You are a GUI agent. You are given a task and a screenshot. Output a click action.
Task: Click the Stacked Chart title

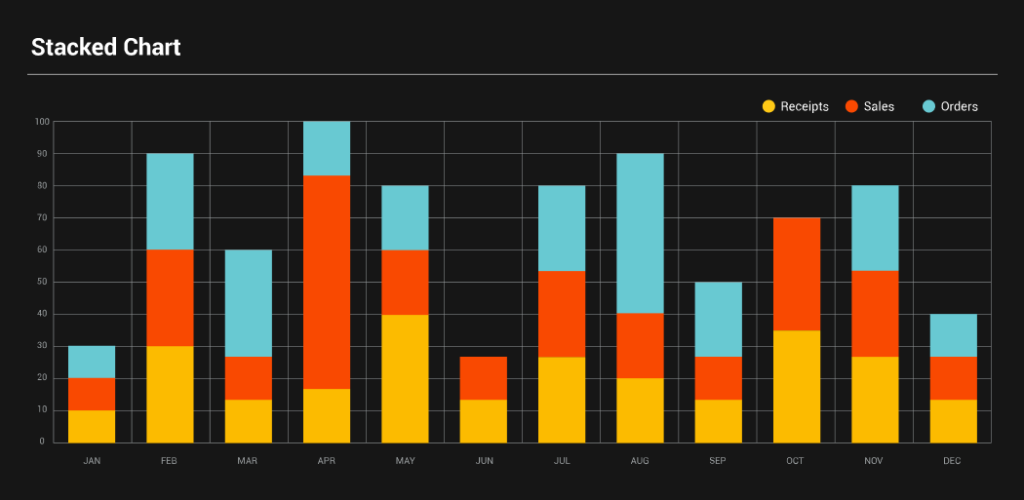tap(106, 47)
